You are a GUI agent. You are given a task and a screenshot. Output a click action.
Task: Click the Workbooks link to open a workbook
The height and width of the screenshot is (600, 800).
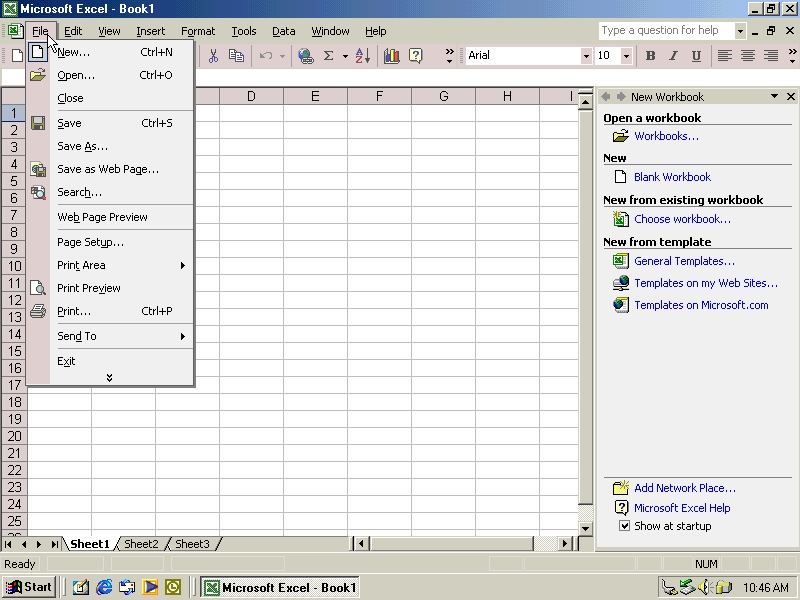[x=666, y=136]
